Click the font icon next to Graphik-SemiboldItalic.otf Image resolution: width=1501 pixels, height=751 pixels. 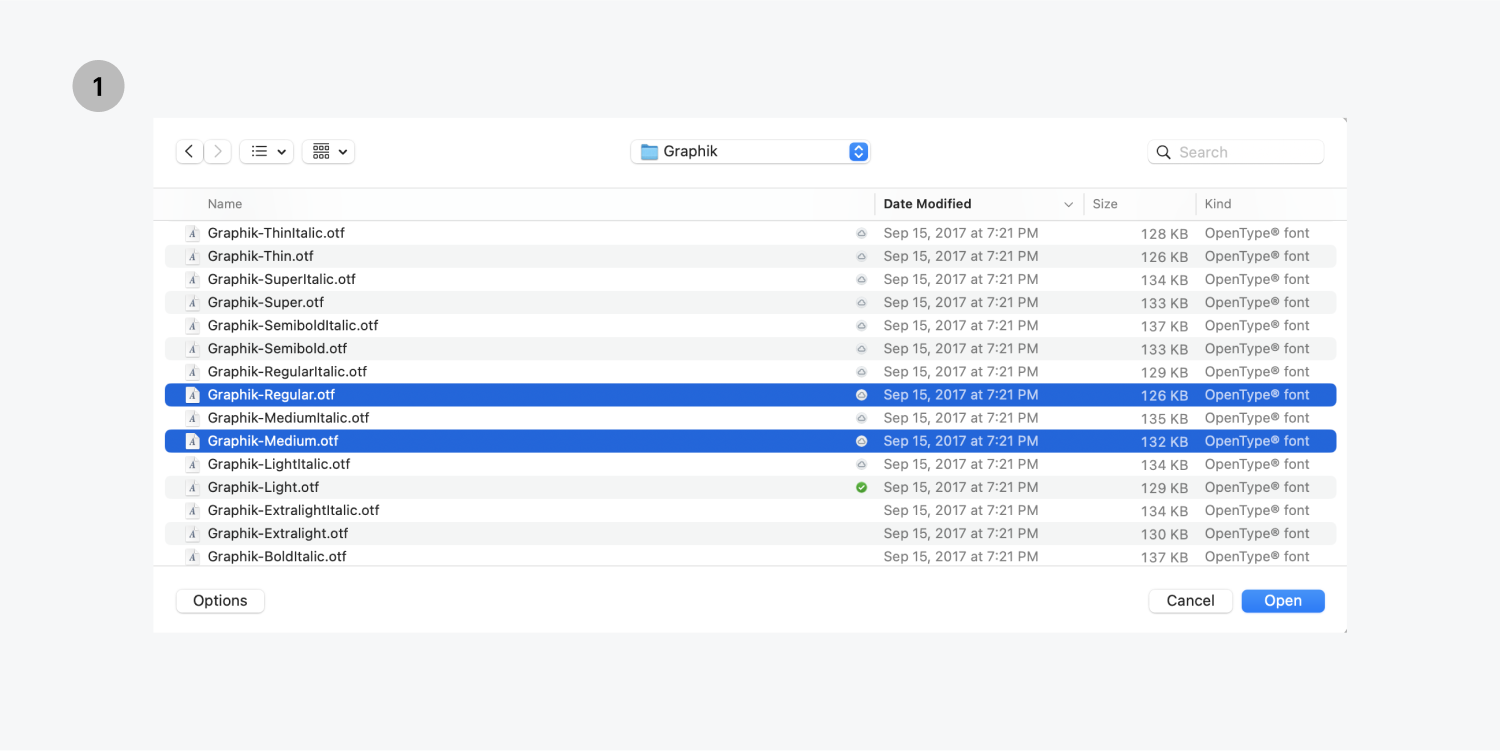(193, 325)
